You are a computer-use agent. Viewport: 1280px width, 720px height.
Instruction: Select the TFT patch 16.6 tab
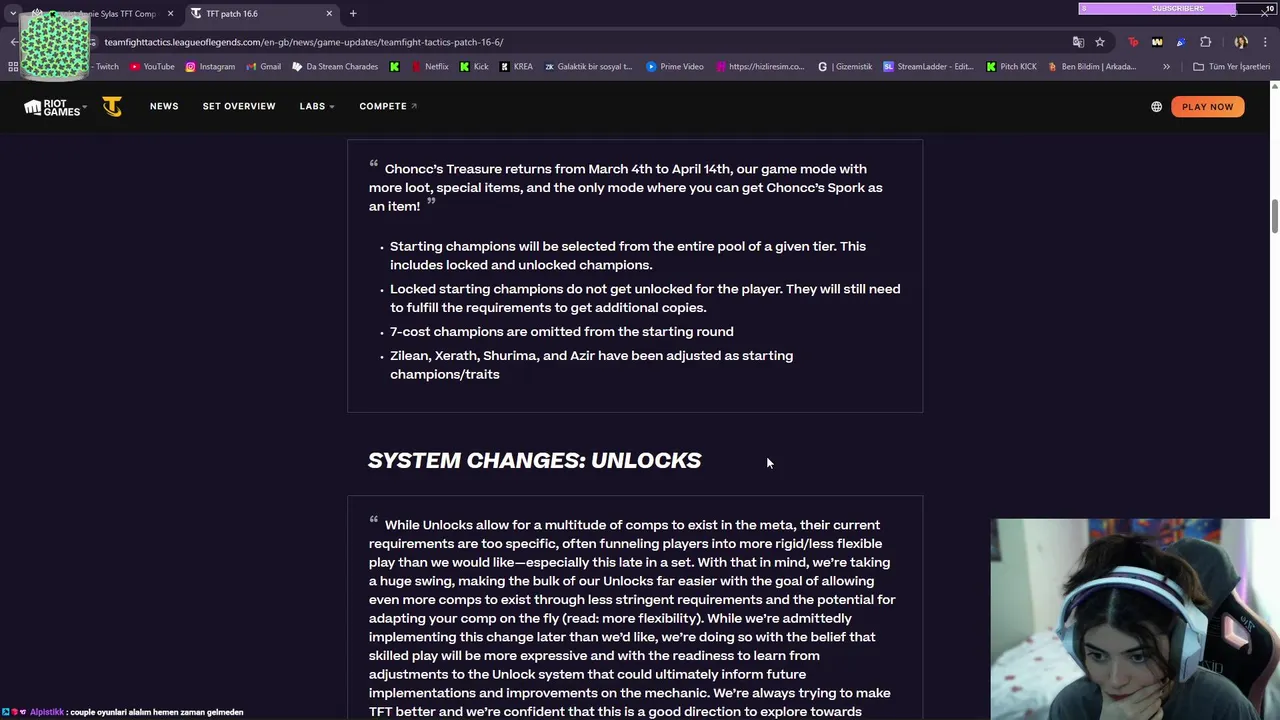coord(262,14)
